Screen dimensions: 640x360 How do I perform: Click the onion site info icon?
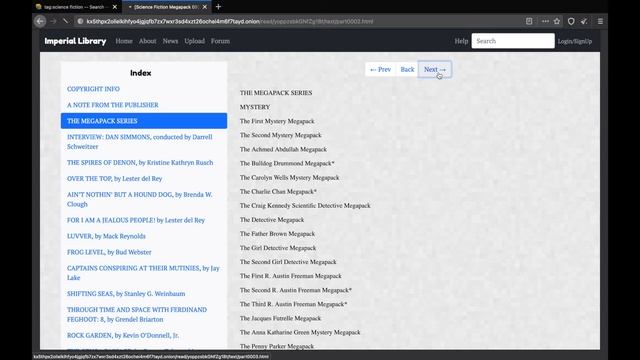pyautogui.click(x=80, y=21)
